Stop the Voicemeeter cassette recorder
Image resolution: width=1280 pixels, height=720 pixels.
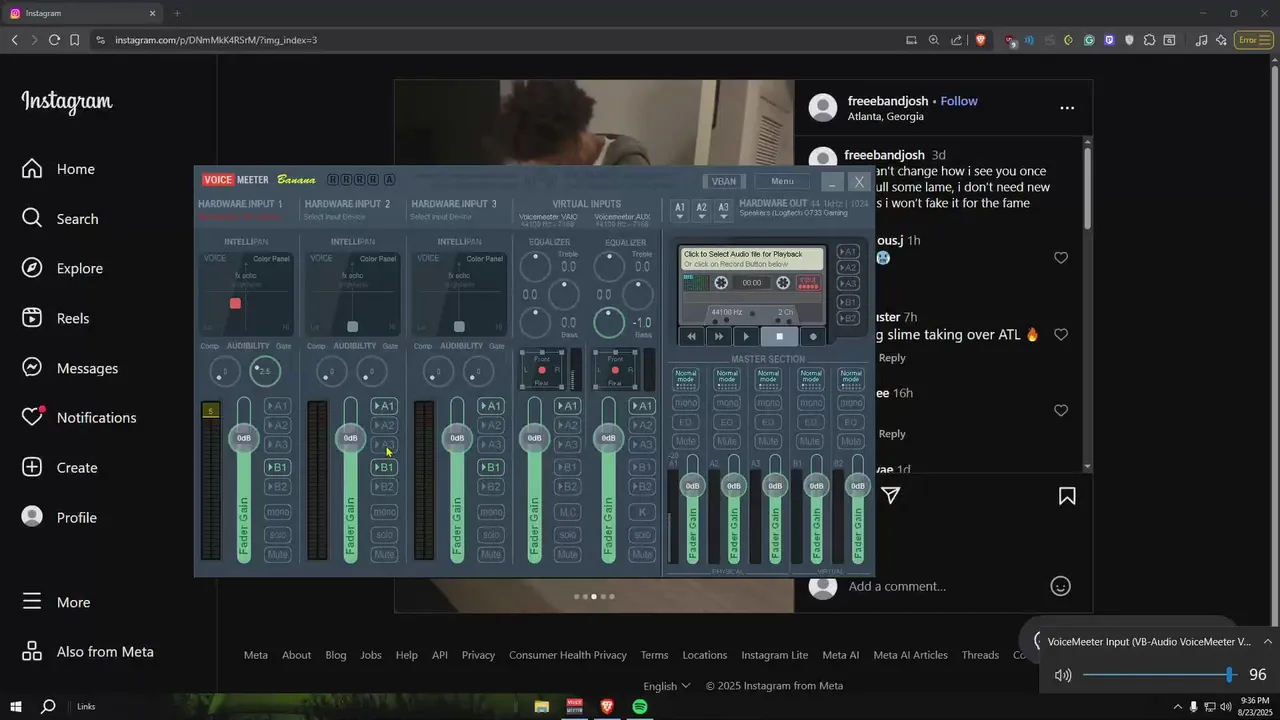coord(779,337)
